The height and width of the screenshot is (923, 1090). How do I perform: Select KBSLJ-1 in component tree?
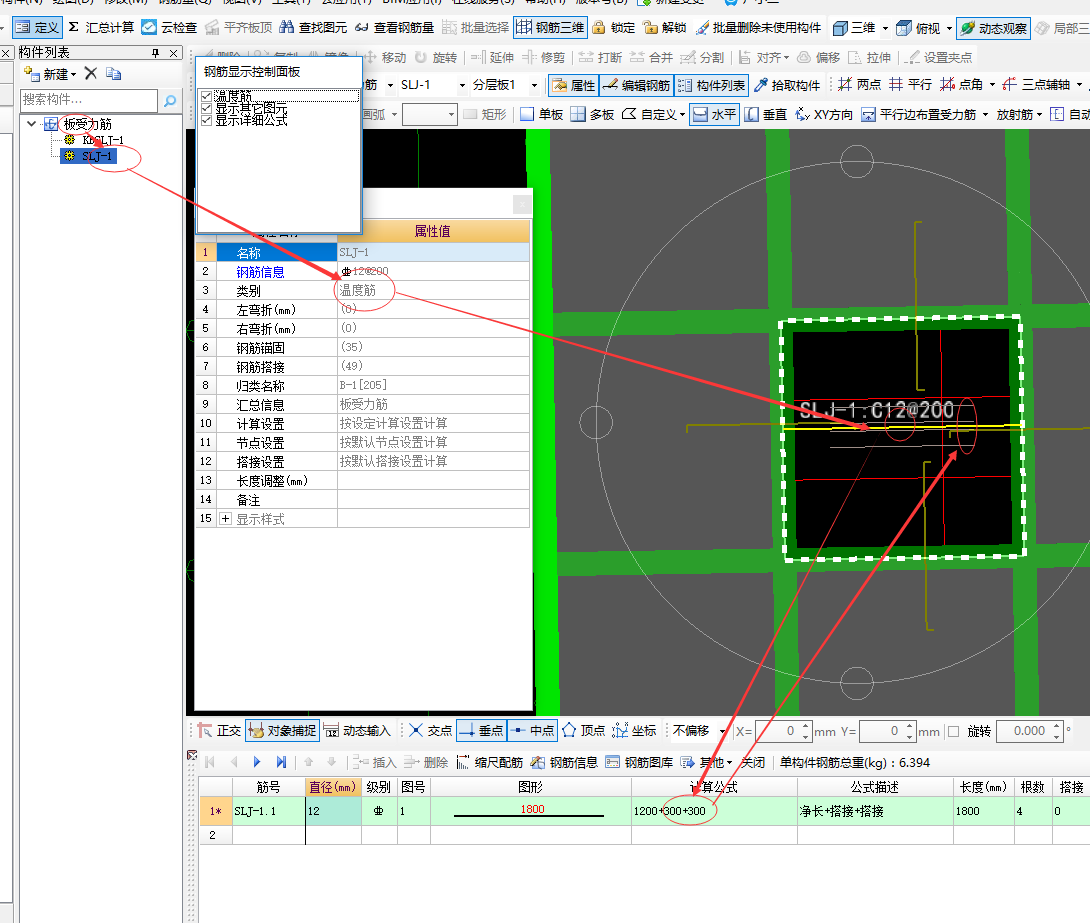point(102,140)
